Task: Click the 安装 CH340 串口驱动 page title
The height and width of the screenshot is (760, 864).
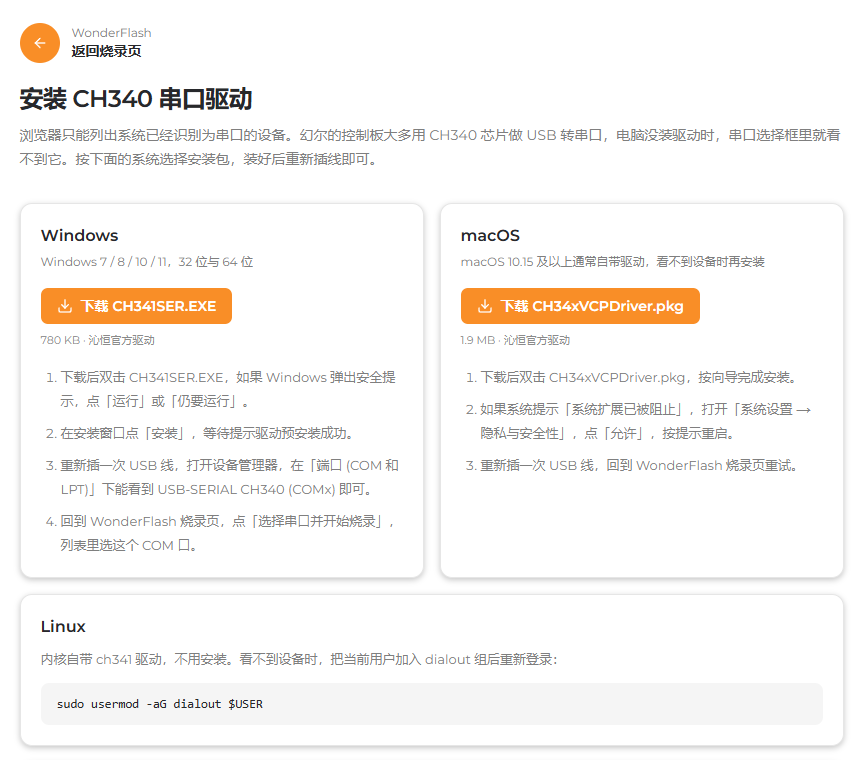Action: pyautogui.click(x=136, y=99)
